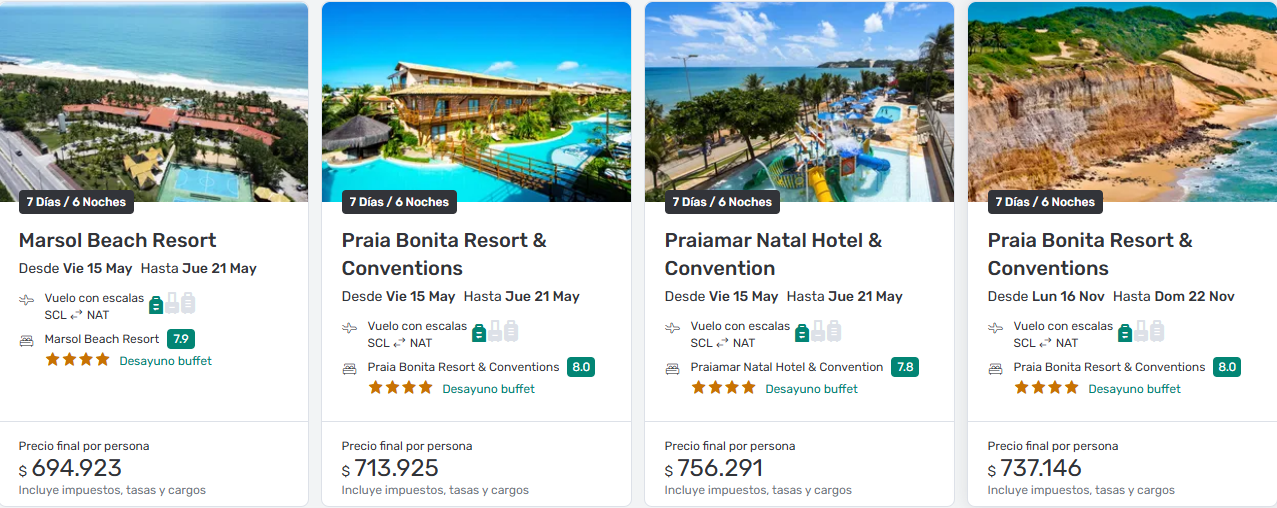1277x508 pixels.
Task: Click the four-star rating on Marsol Beach Resort
Action: click(77, 360)
